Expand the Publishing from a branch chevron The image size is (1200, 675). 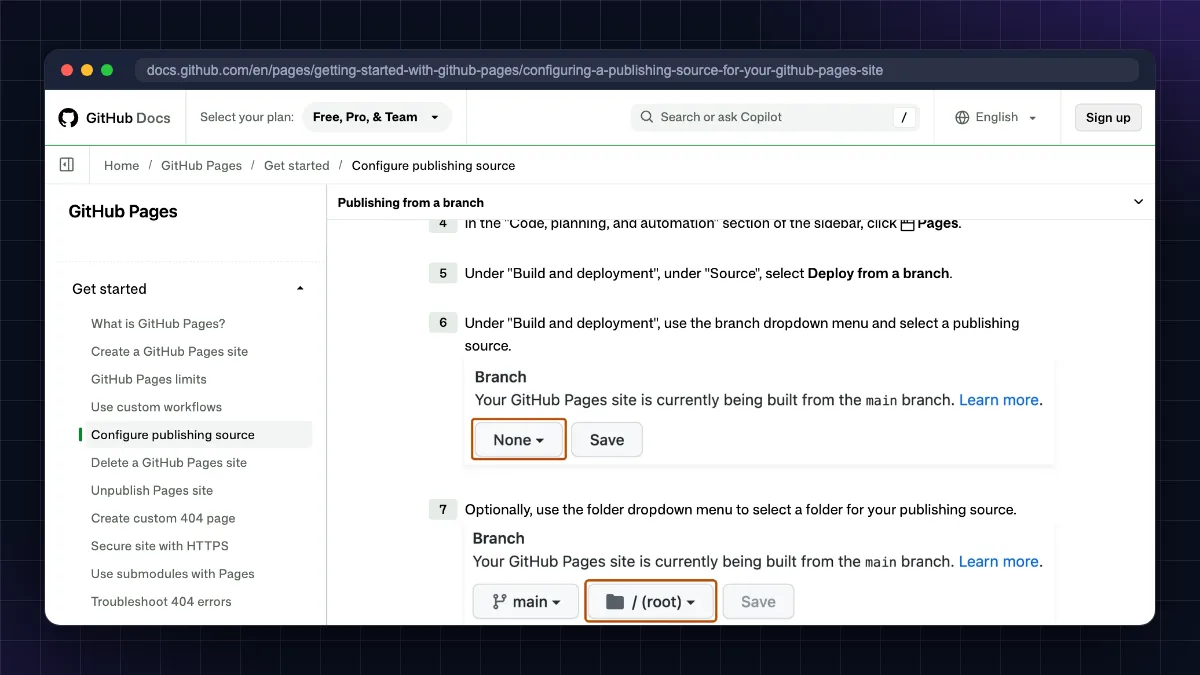pos(1138,202)
